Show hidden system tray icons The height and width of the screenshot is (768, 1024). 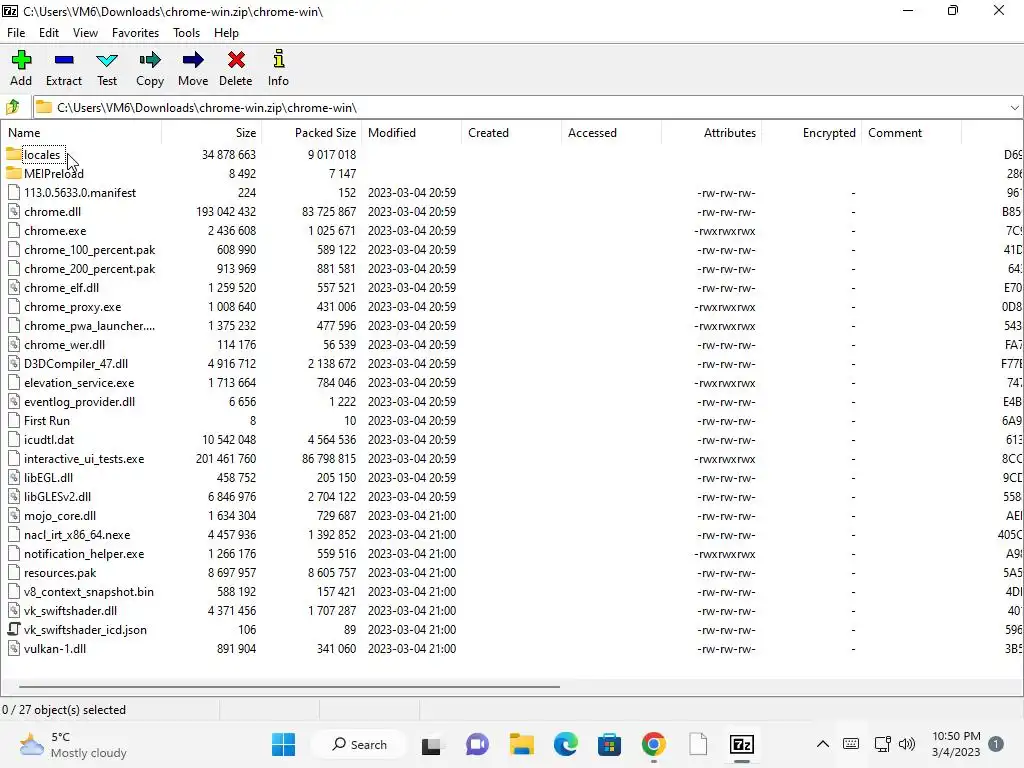[823, 744]
